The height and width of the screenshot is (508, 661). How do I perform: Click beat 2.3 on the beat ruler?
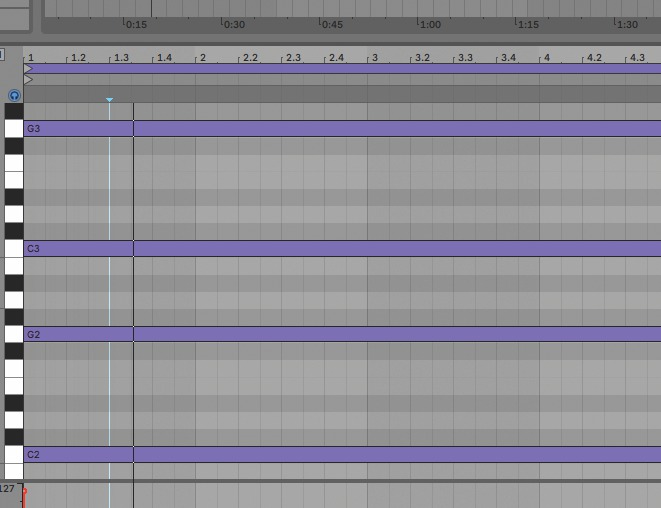coord(293,58)
